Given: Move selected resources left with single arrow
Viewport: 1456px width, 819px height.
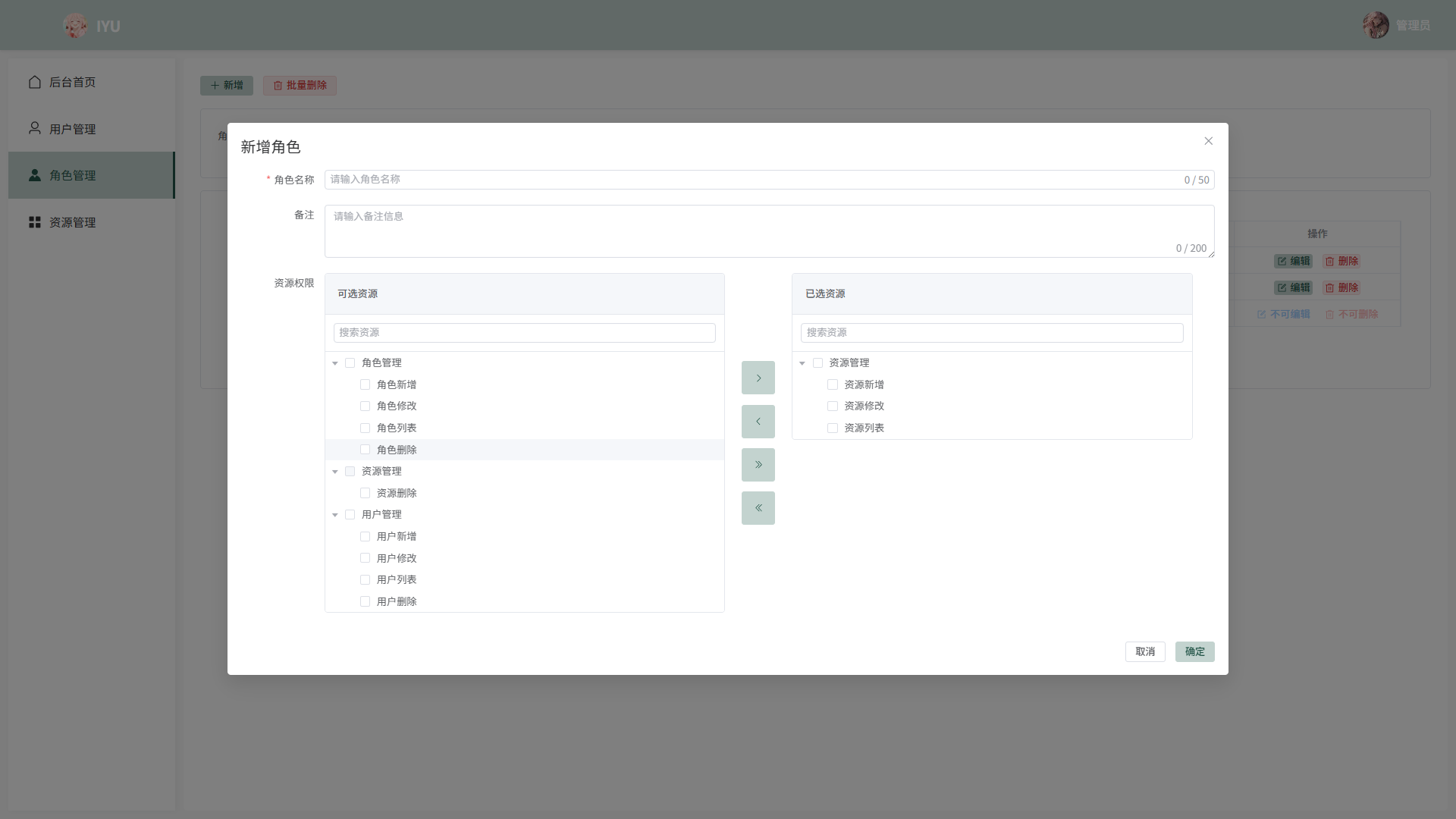Looking at the screenshot, I should (x=758, y=421).
